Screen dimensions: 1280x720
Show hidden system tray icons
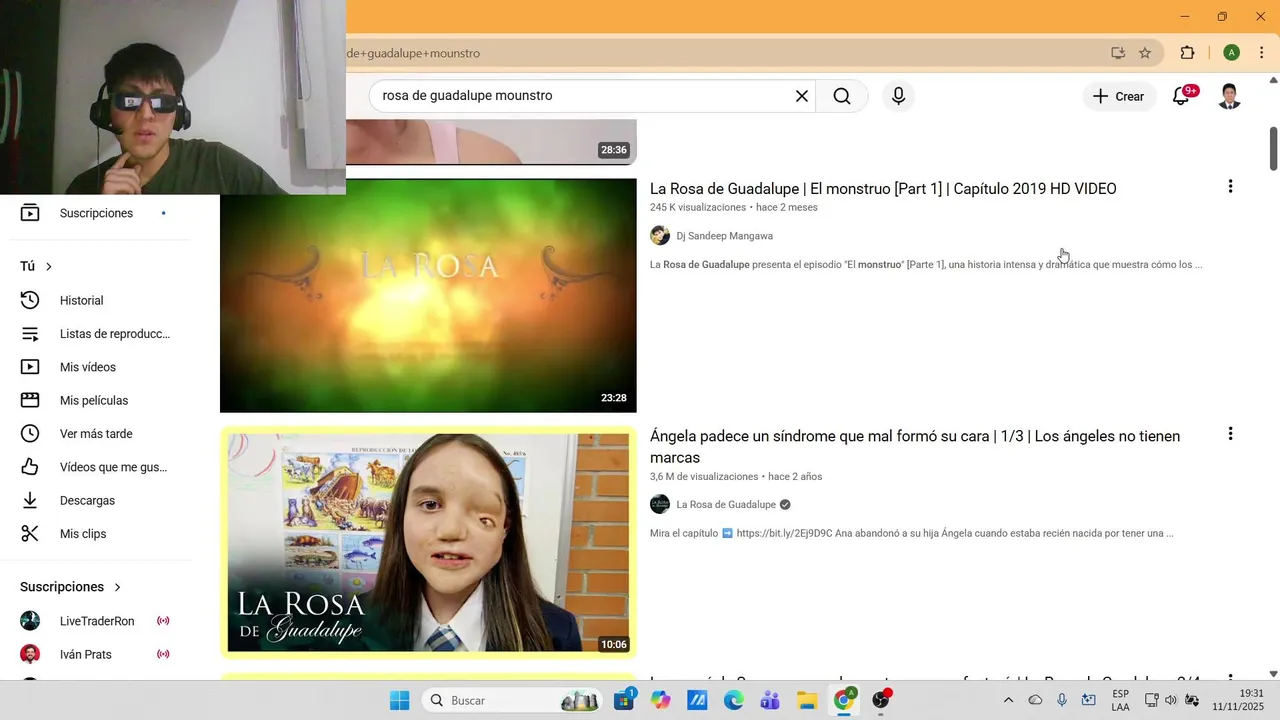click(x=1008, y=700)
